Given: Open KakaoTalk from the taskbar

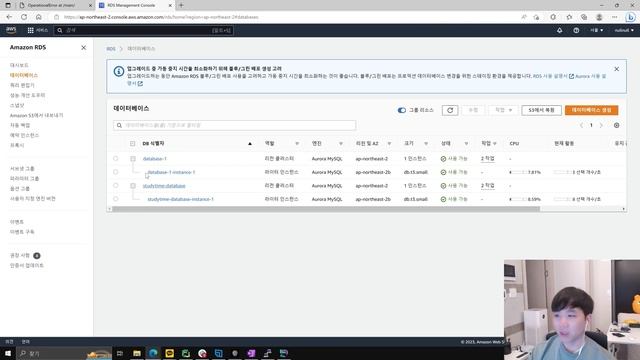Looking at the screenshot, I should pyautogui.click(x=169, y=353).
